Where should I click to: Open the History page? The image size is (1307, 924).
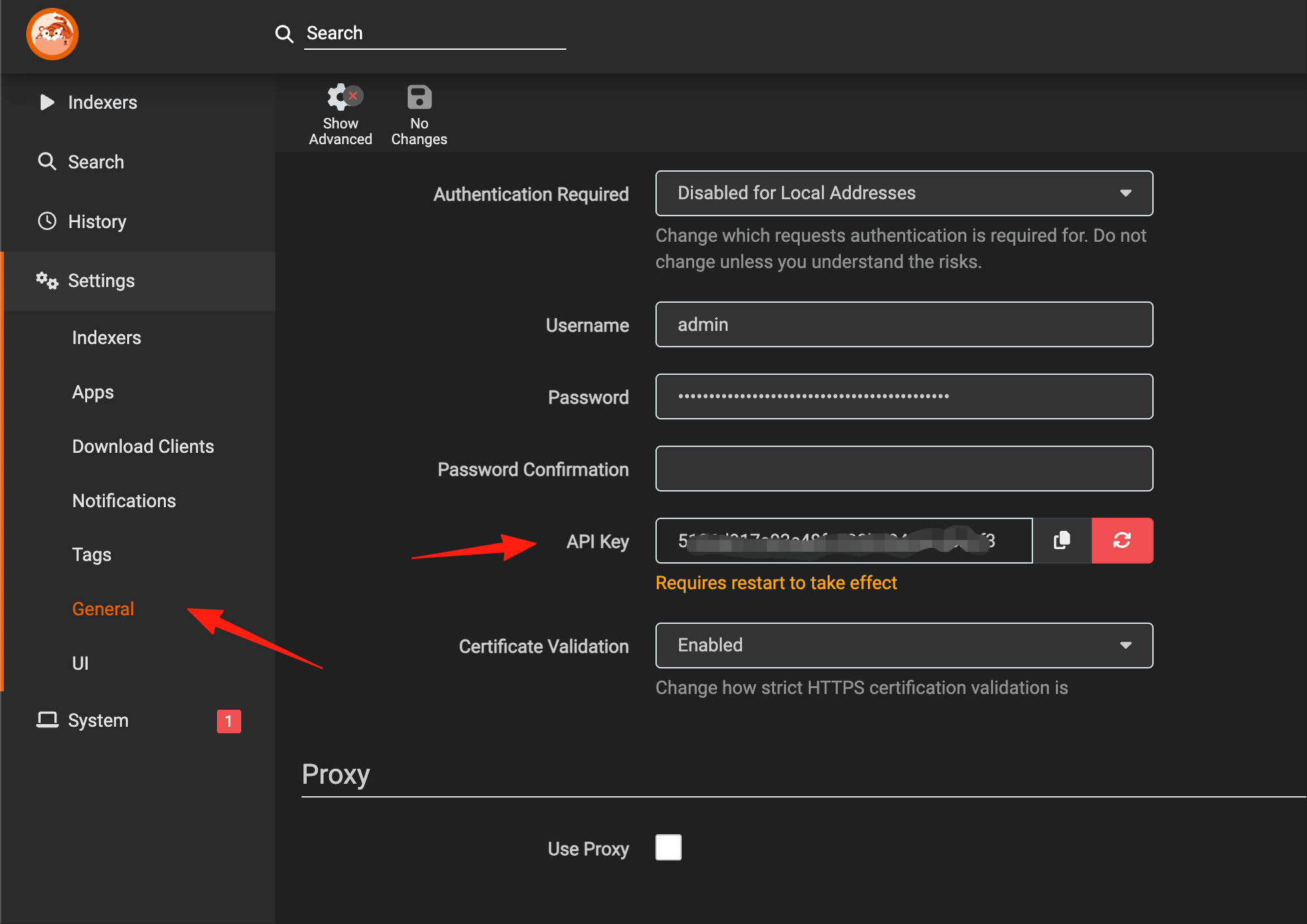[x=138, y=221]
